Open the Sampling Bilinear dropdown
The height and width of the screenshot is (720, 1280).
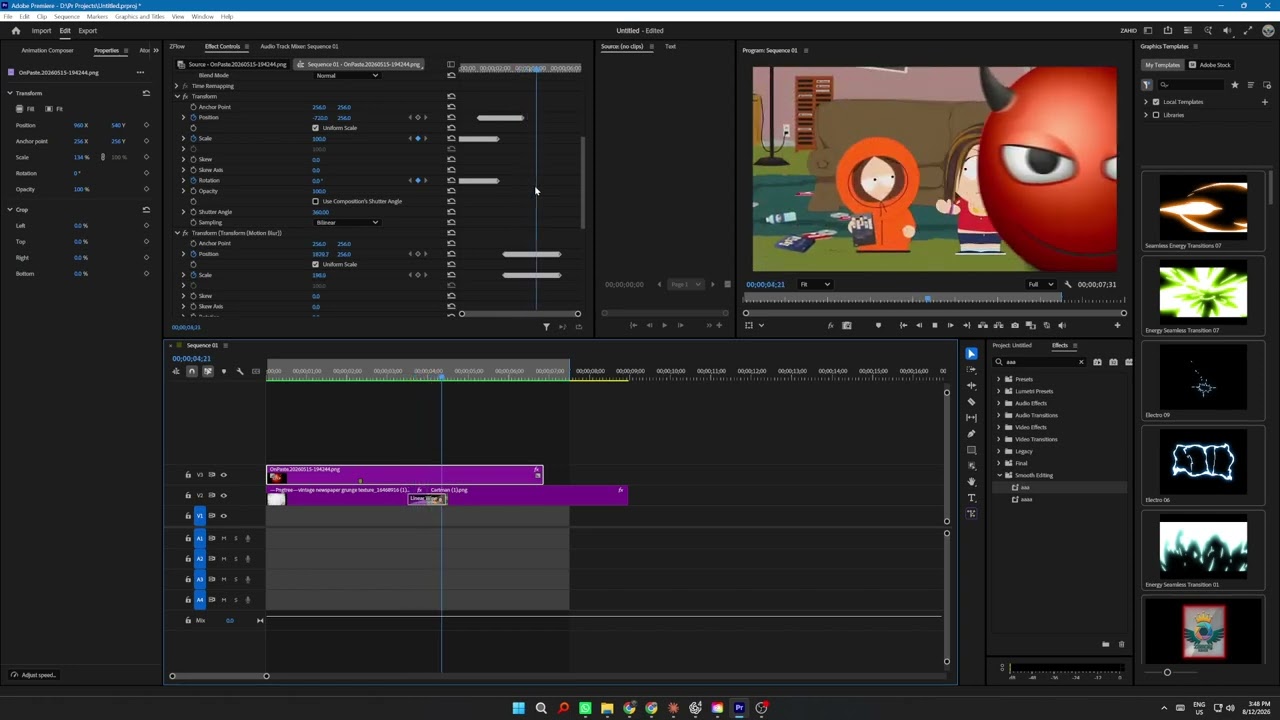(346, 222)
